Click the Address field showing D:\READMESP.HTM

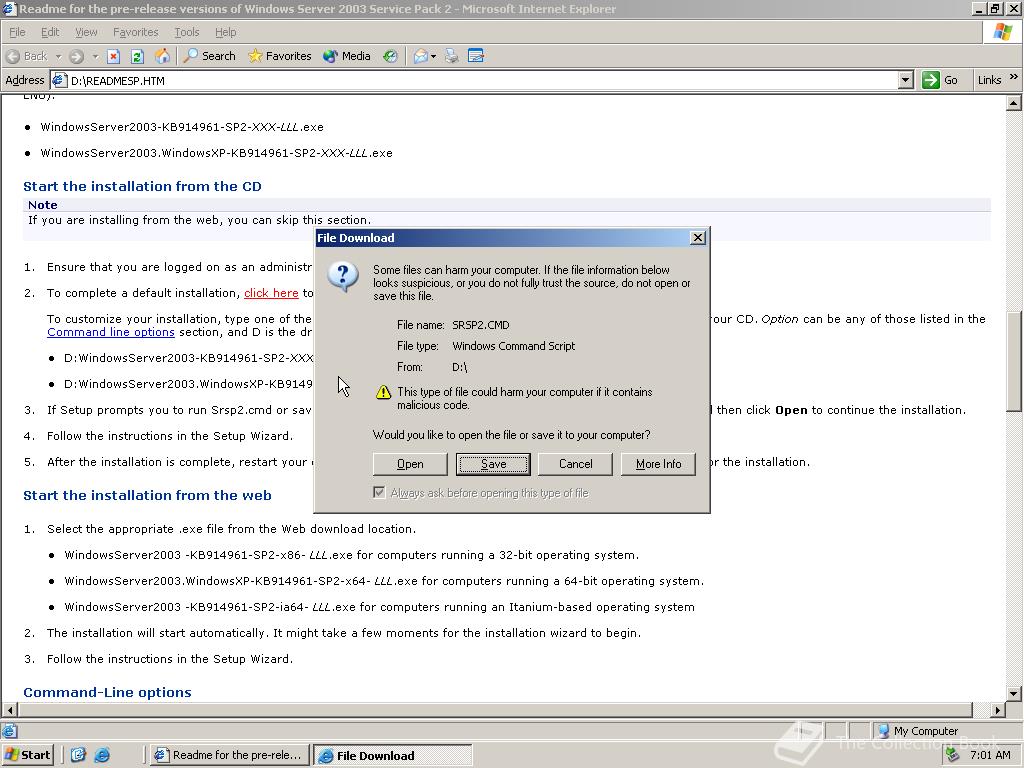[482, 80]
